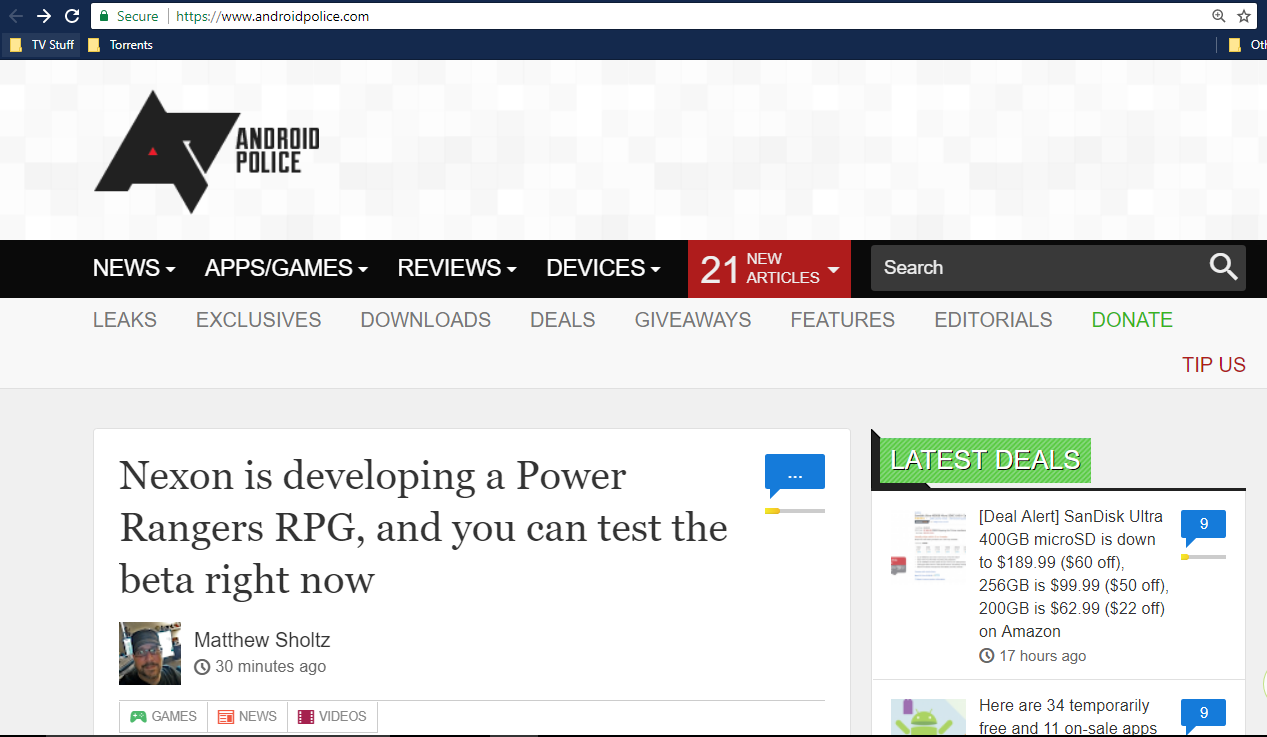Click the VIDEOS tag on the article
The image size is (1267, 737).
[332, 717]
